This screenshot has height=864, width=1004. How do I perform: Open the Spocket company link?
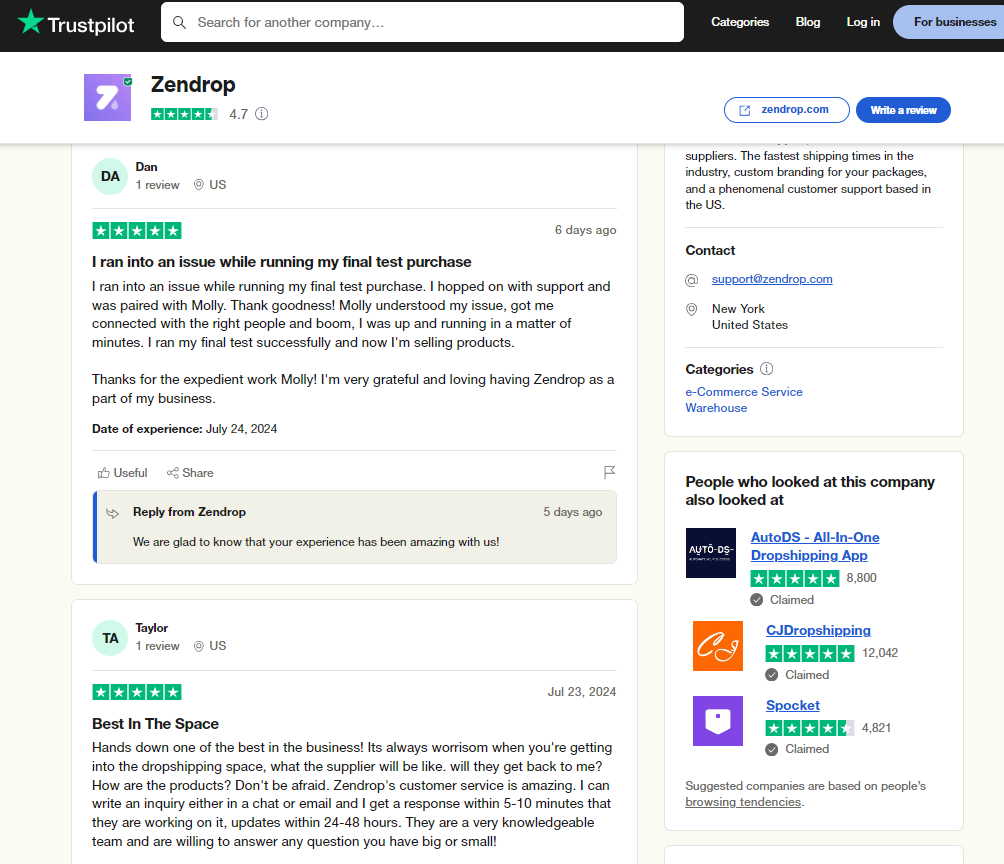pos(793,705)
